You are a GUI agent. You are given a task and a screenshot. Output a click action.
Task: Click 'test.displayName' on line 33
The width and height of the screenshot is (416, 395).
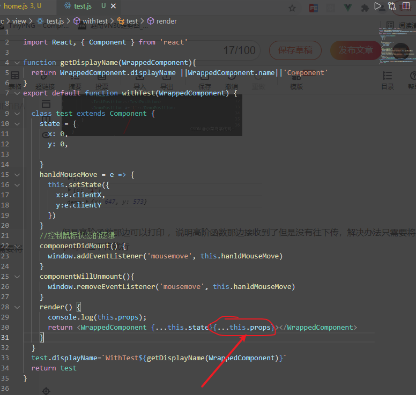pos(64,358)
